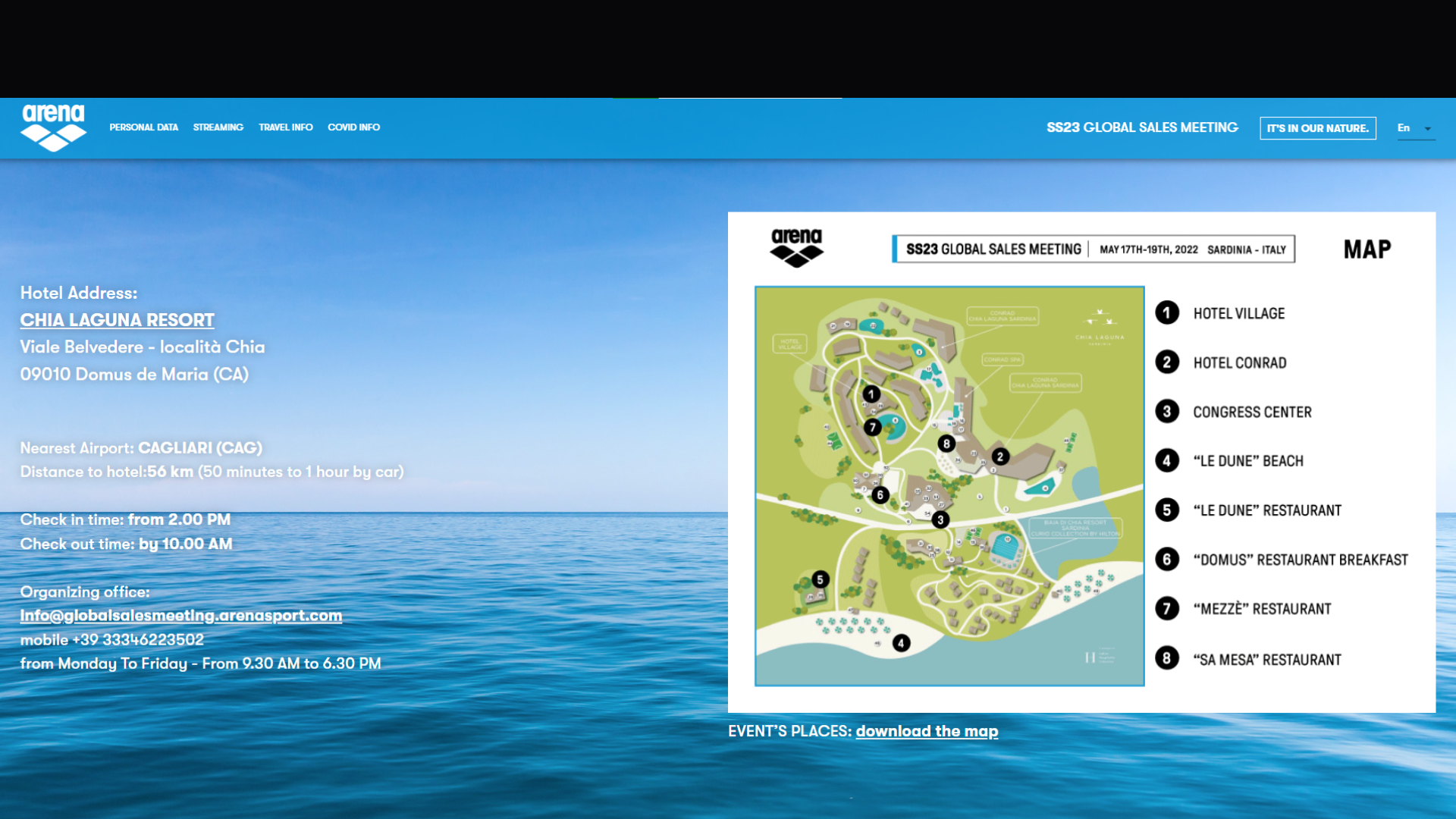Open the Covid Info menu item
This screenshot has width=1456, height=819.
[x=354, y=127]
